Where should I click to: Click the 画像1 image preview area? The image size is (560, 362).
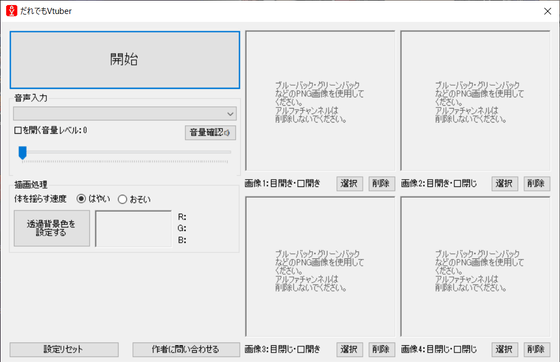pos(320,101)
